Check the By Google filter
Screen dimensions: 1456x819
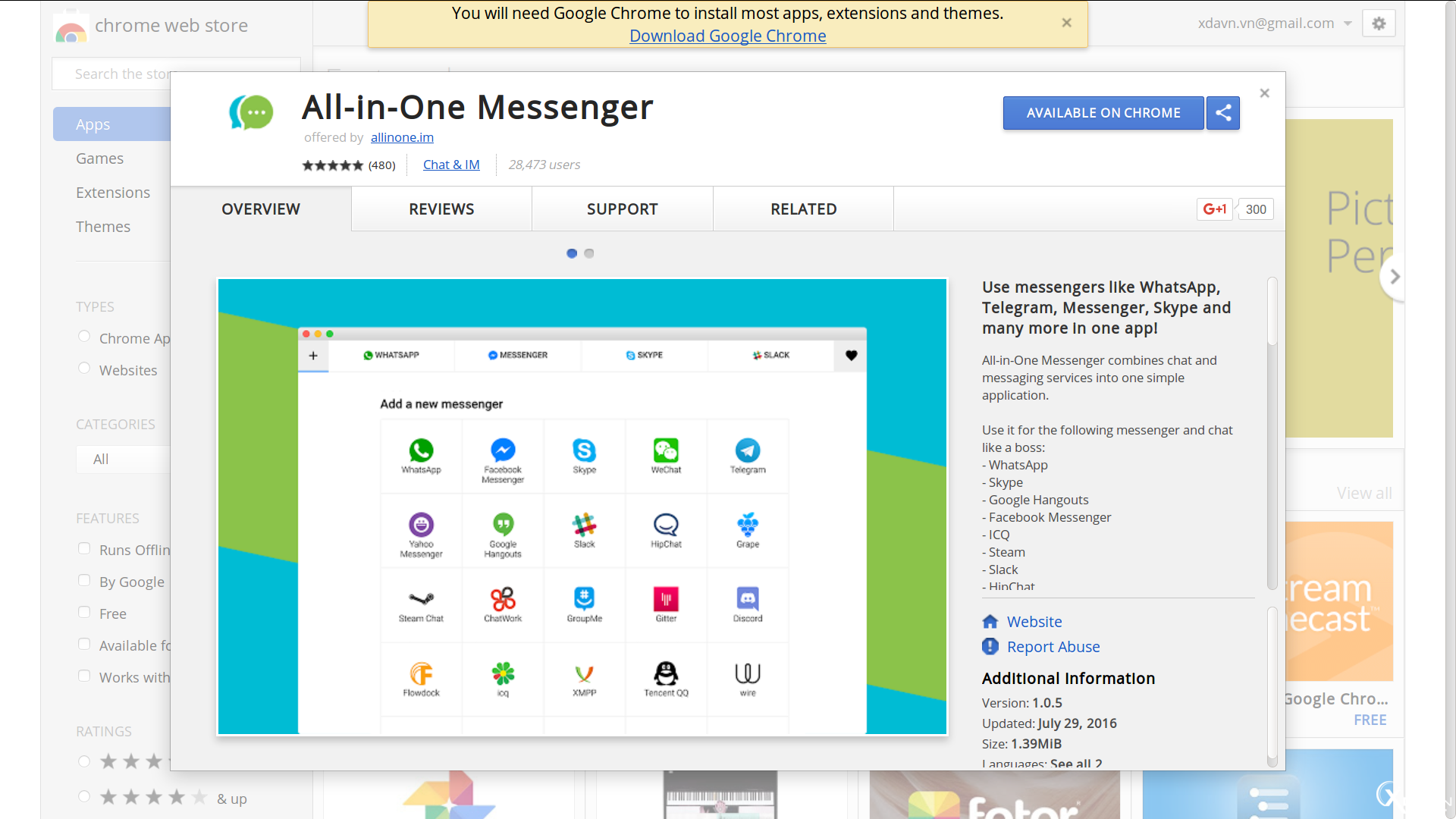84,580
